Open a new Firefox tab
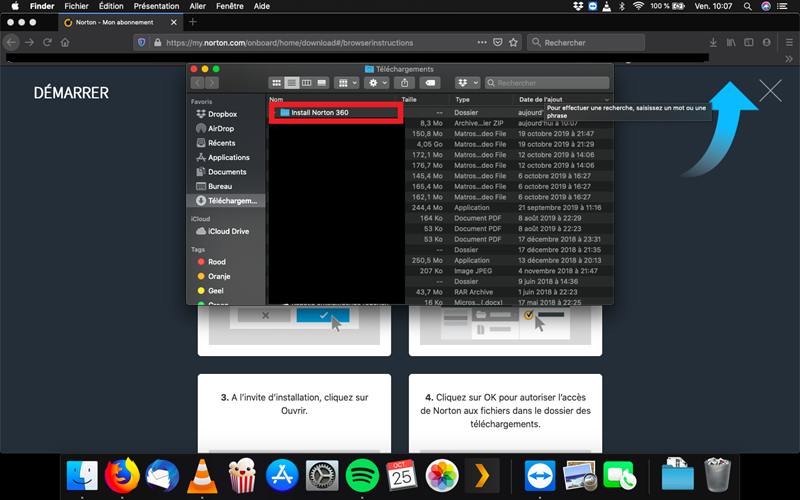Image resolution: width=800 pixels, height=500 pixels. coord(192,22)
